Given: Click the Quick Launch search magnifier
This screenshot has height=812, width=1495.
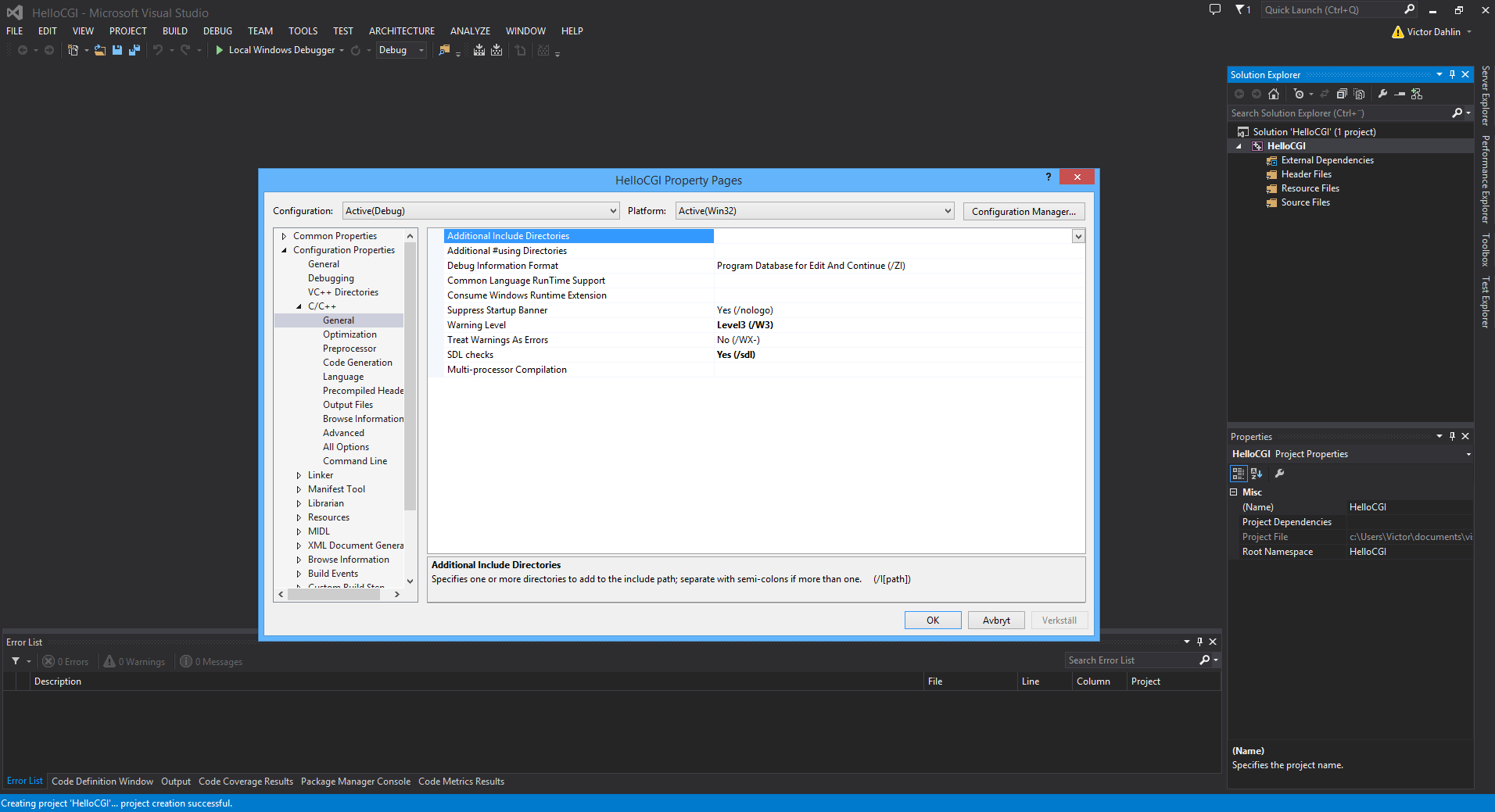Looking at the screenshot, I should click(1409, 10).
